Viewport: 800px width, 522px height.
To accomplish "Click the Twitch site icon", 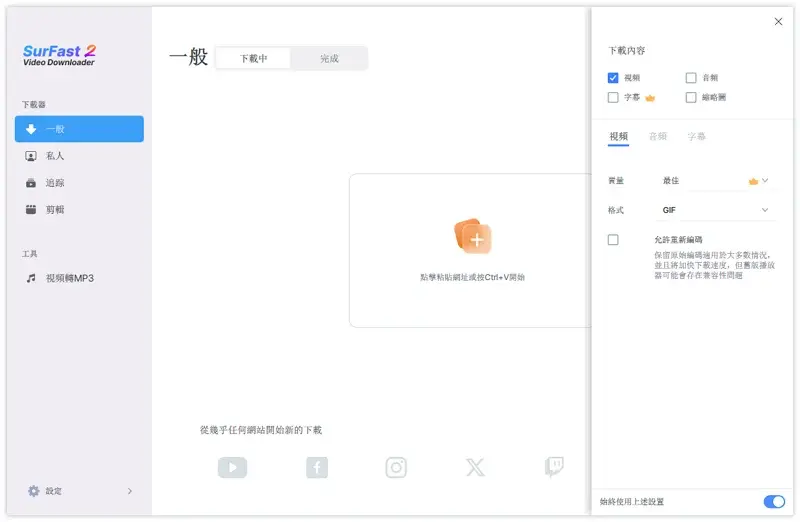I will [554, 467].
